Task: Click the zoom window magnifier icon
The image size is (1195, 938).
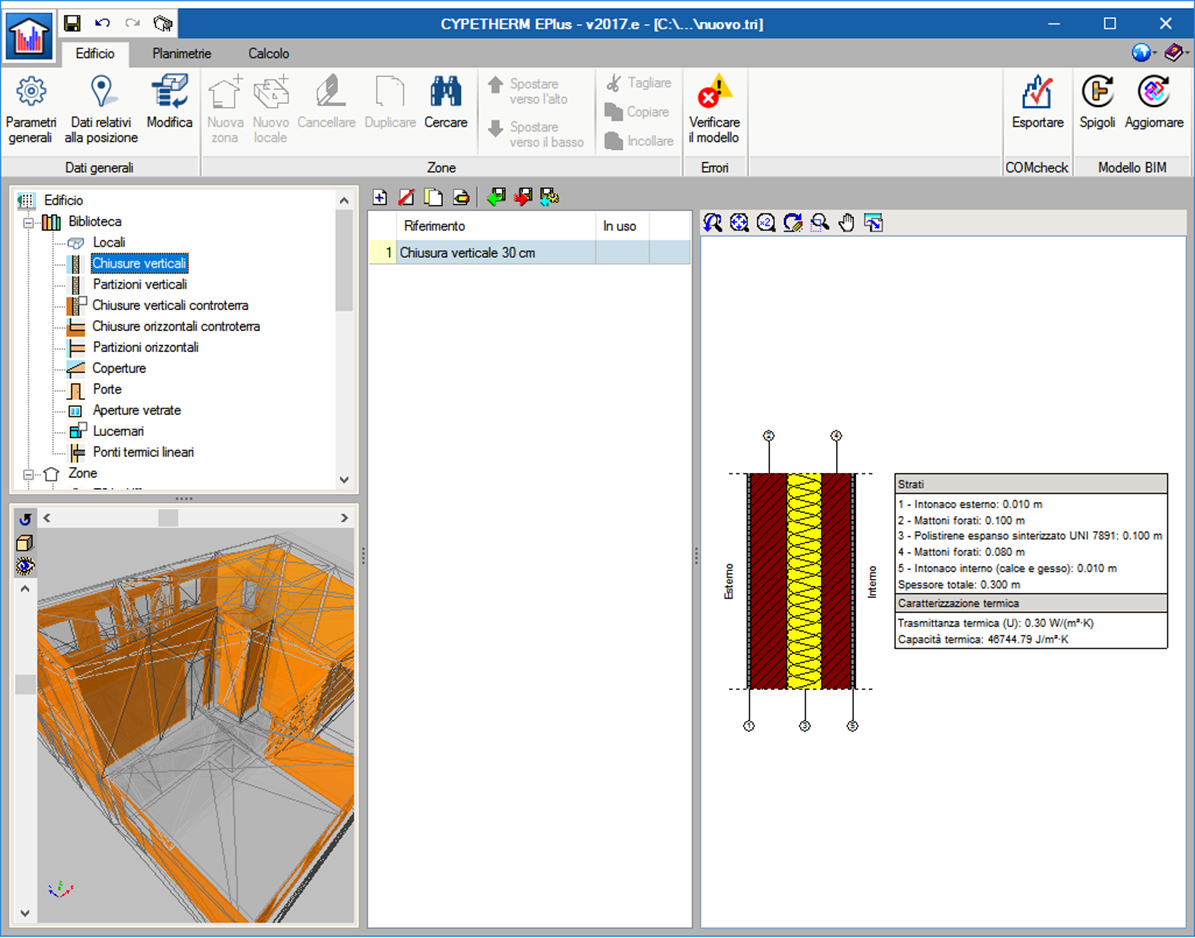Action: [820, 222]
